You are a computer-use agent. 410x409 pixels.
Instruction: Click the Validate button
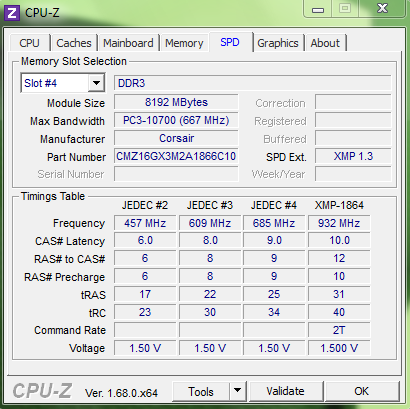(286, 391)
